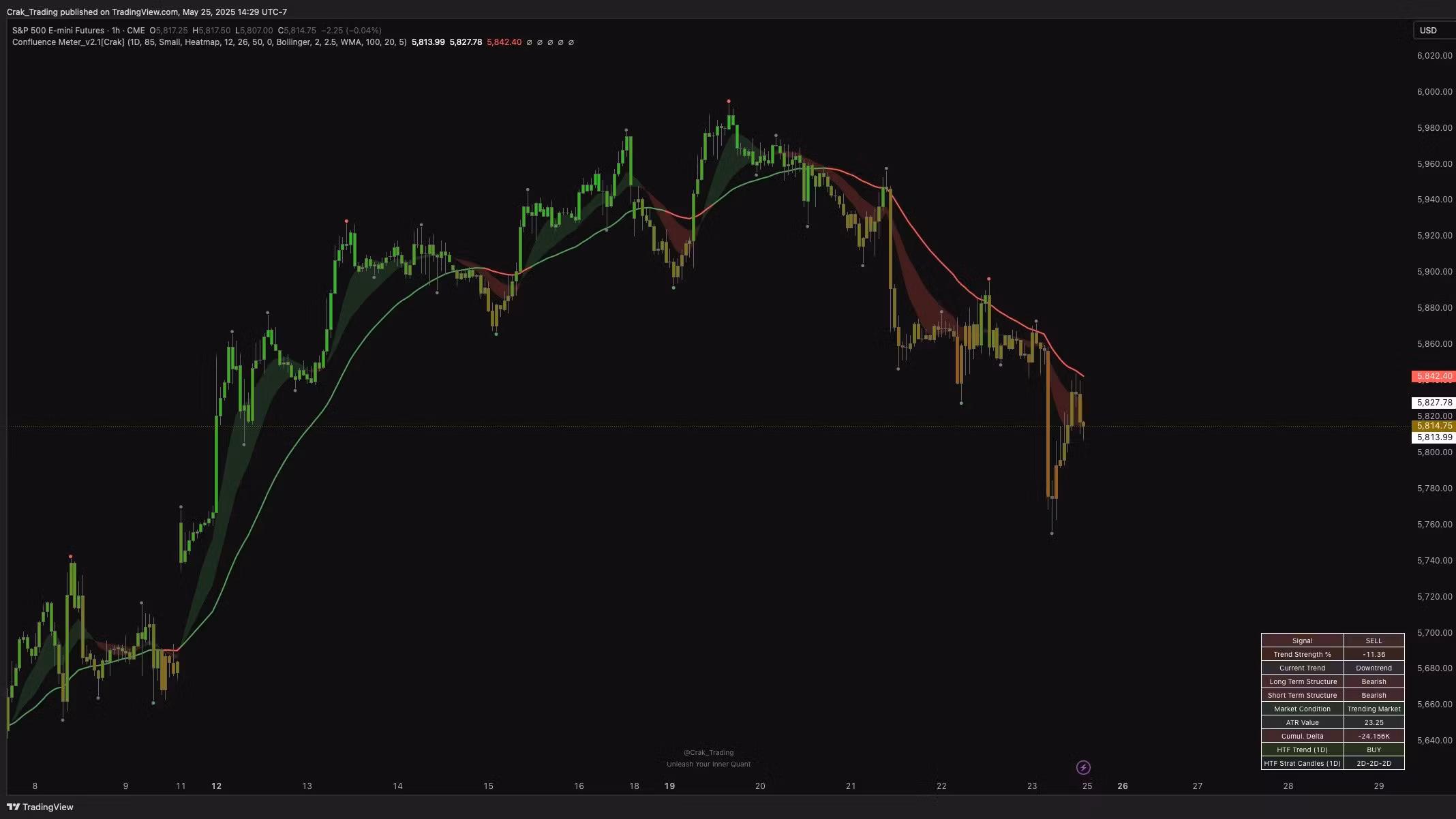Open the USD currency selector
The width and height of the screenshot is (1456, 819).
click(x=1428, y=30)
